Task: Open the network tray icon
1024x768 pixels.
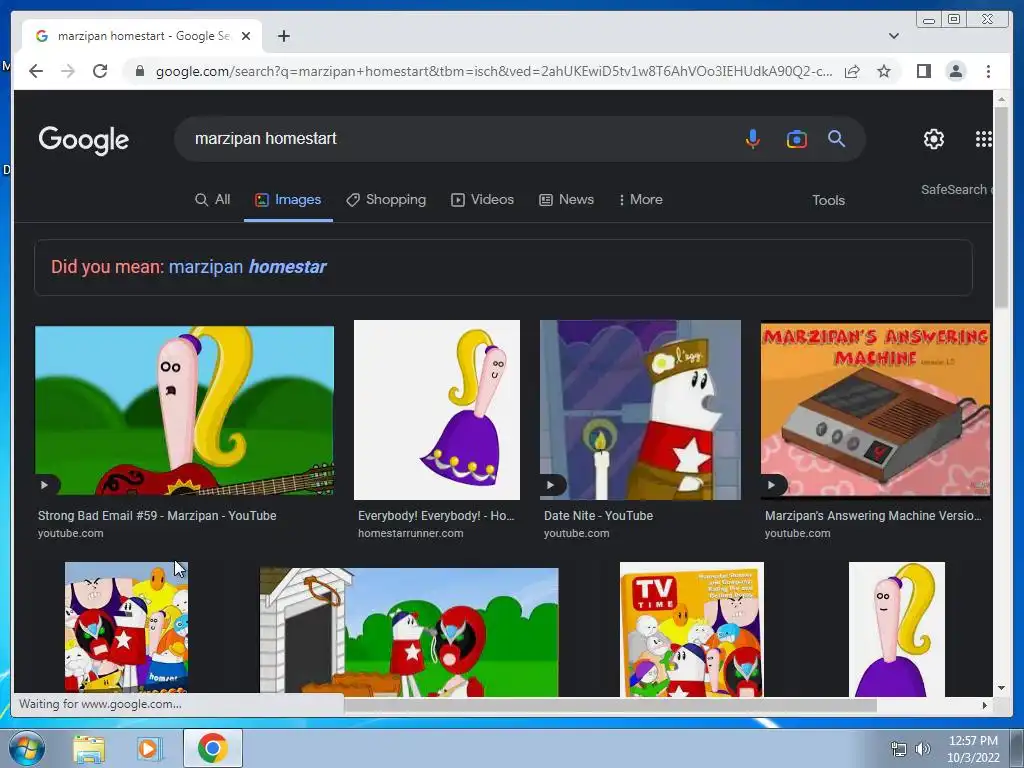Action: 899,749
